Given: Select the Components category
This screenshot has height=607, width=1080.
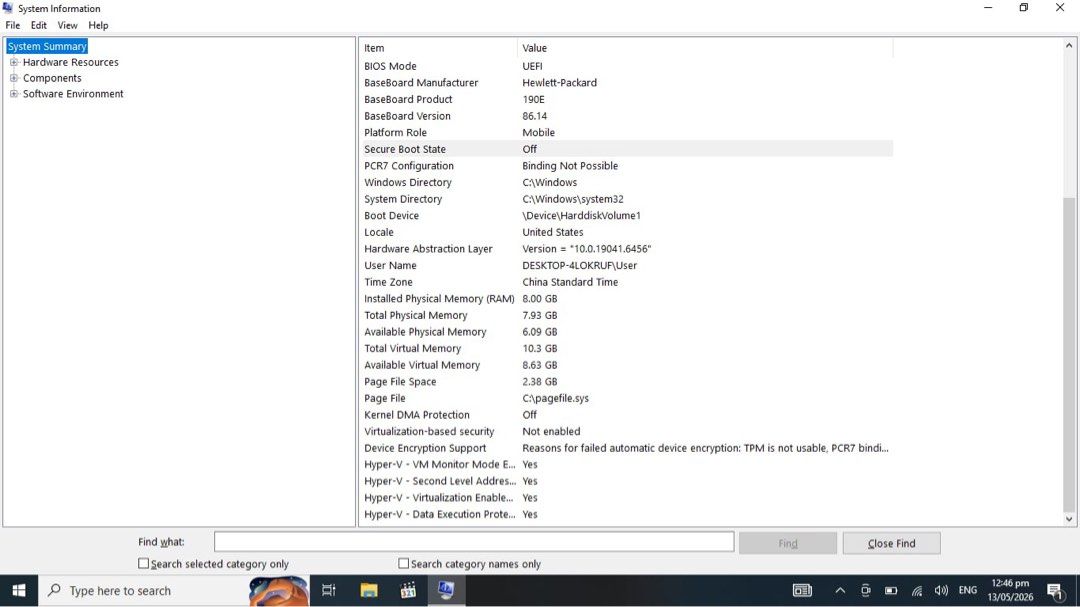Looking at the screenshot, I should point(52,78).
